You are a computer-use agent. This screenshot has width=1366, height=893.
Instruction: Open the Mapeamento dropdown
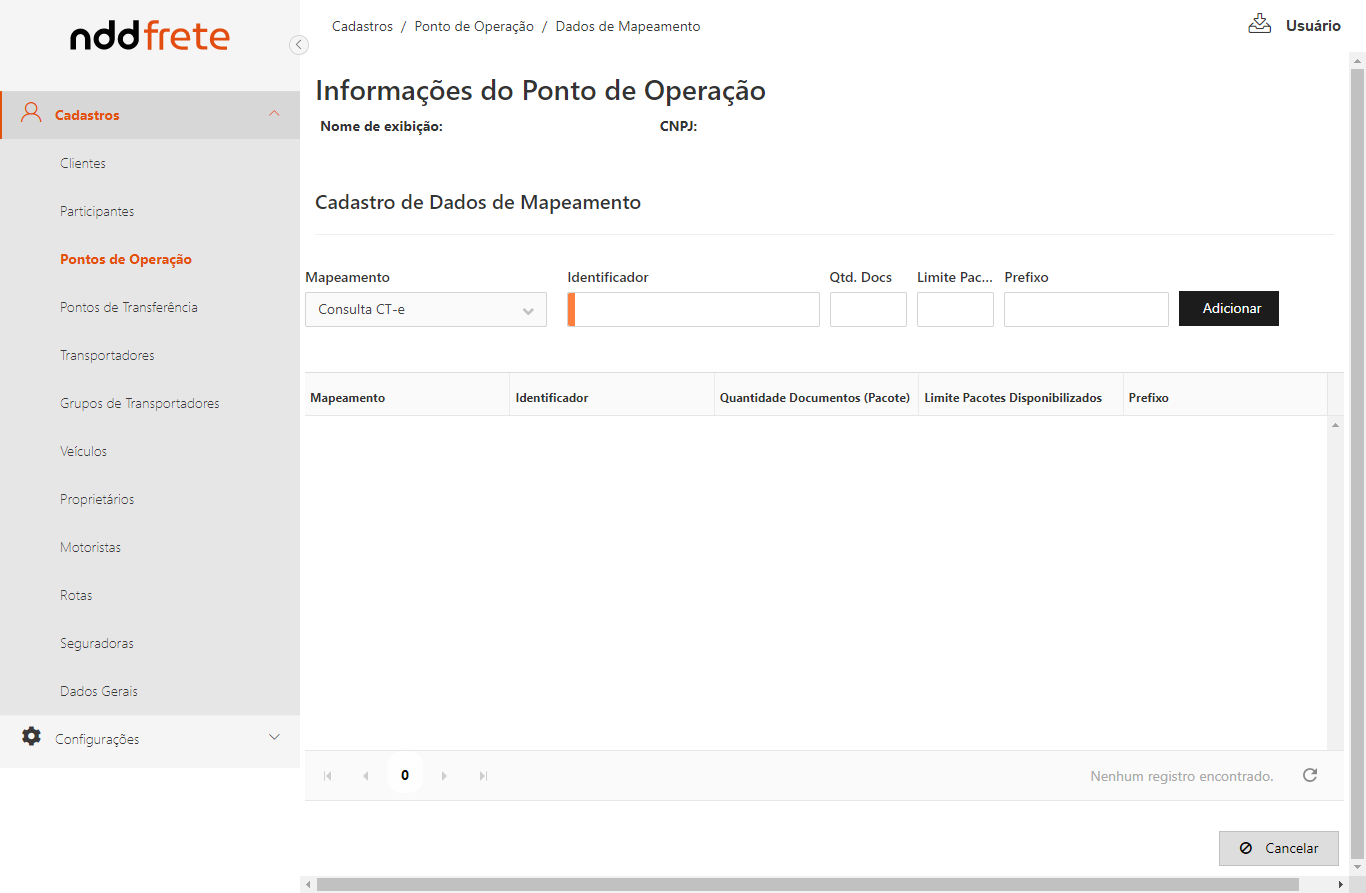pyautogui.click(x=426, y=310)
